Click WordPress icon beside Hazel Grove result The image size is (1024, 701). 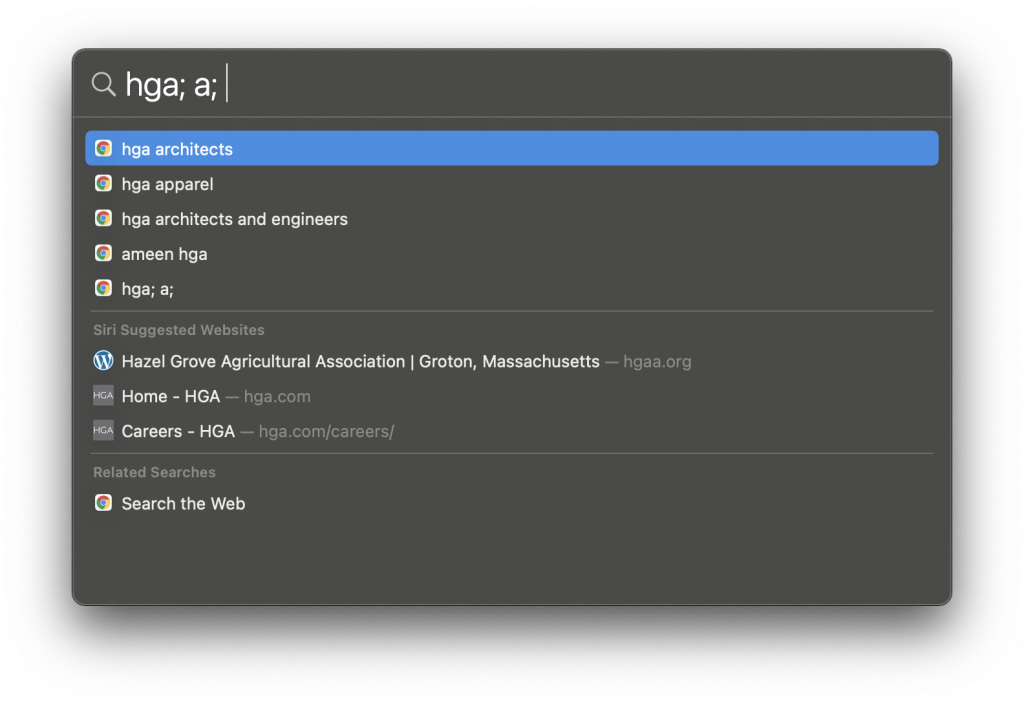tap(103, 361)
